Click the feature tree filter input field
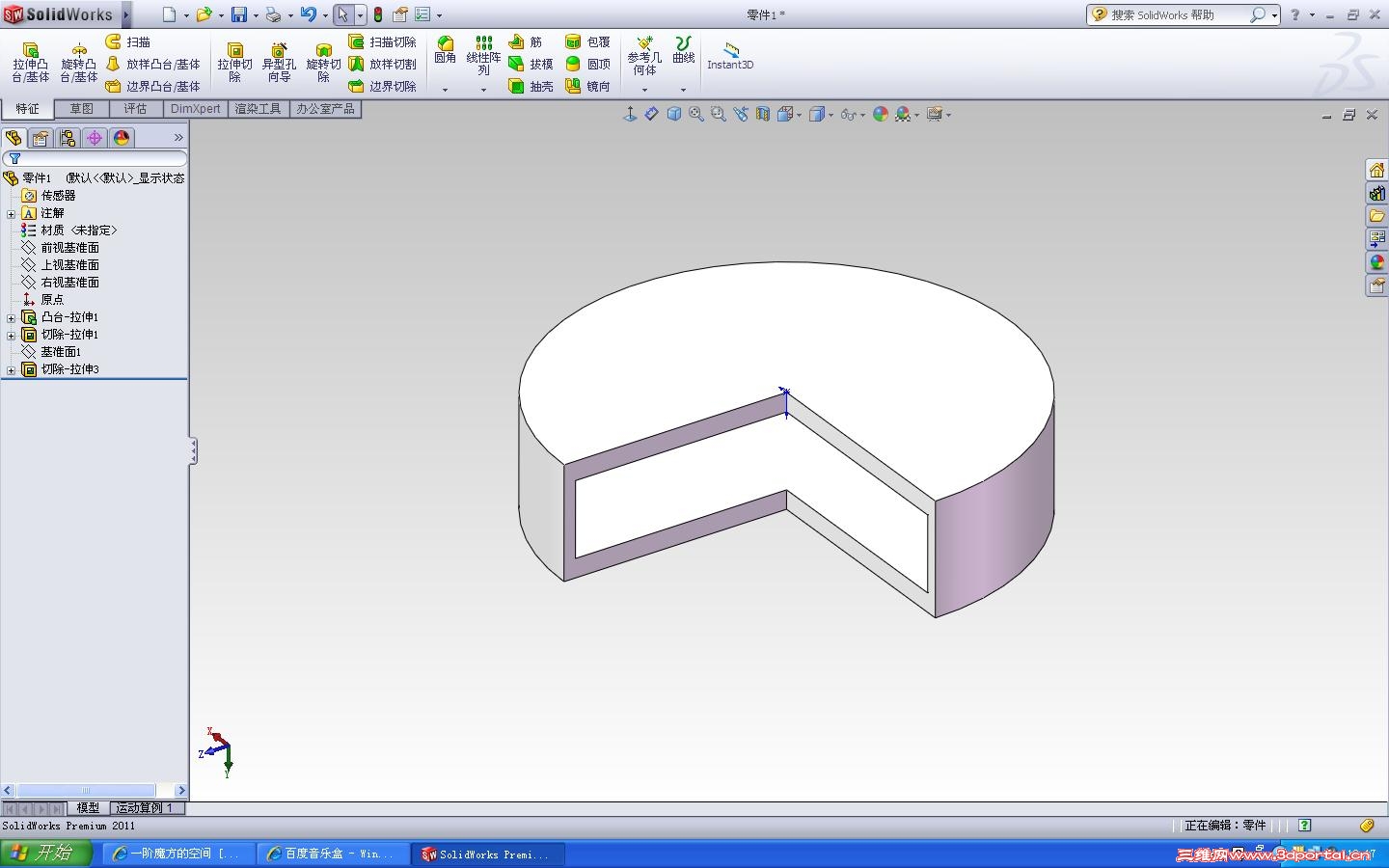The height and width of the screenshot is (868, 1389). pyautogui.click(x=95, y=158)
